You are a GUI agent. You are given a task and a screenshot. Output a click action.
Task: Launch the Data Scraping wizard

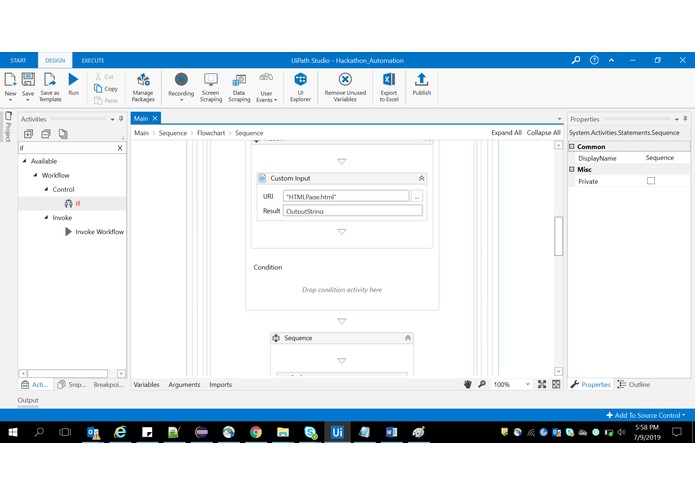[x=239, y=87]
